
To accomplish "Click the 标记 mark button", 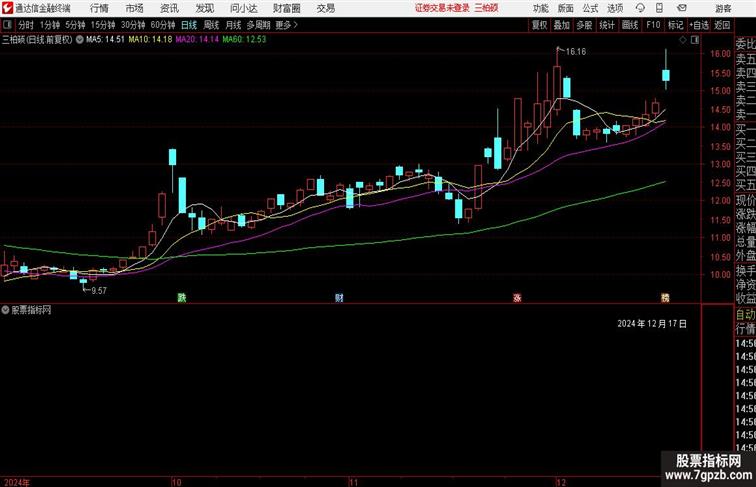I will [675, 25].
